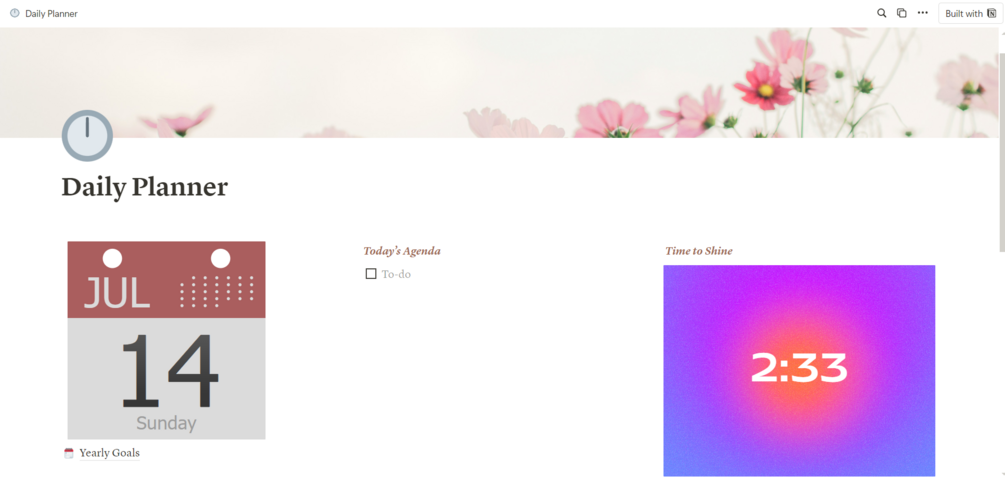
Task: Open the three-dot more options menu
Action: (922, 13)
